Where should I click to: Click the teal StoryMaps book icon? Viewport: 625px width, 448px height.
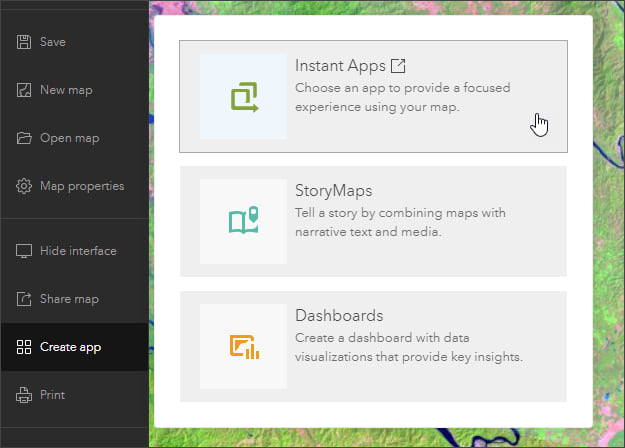click(244, 220)
